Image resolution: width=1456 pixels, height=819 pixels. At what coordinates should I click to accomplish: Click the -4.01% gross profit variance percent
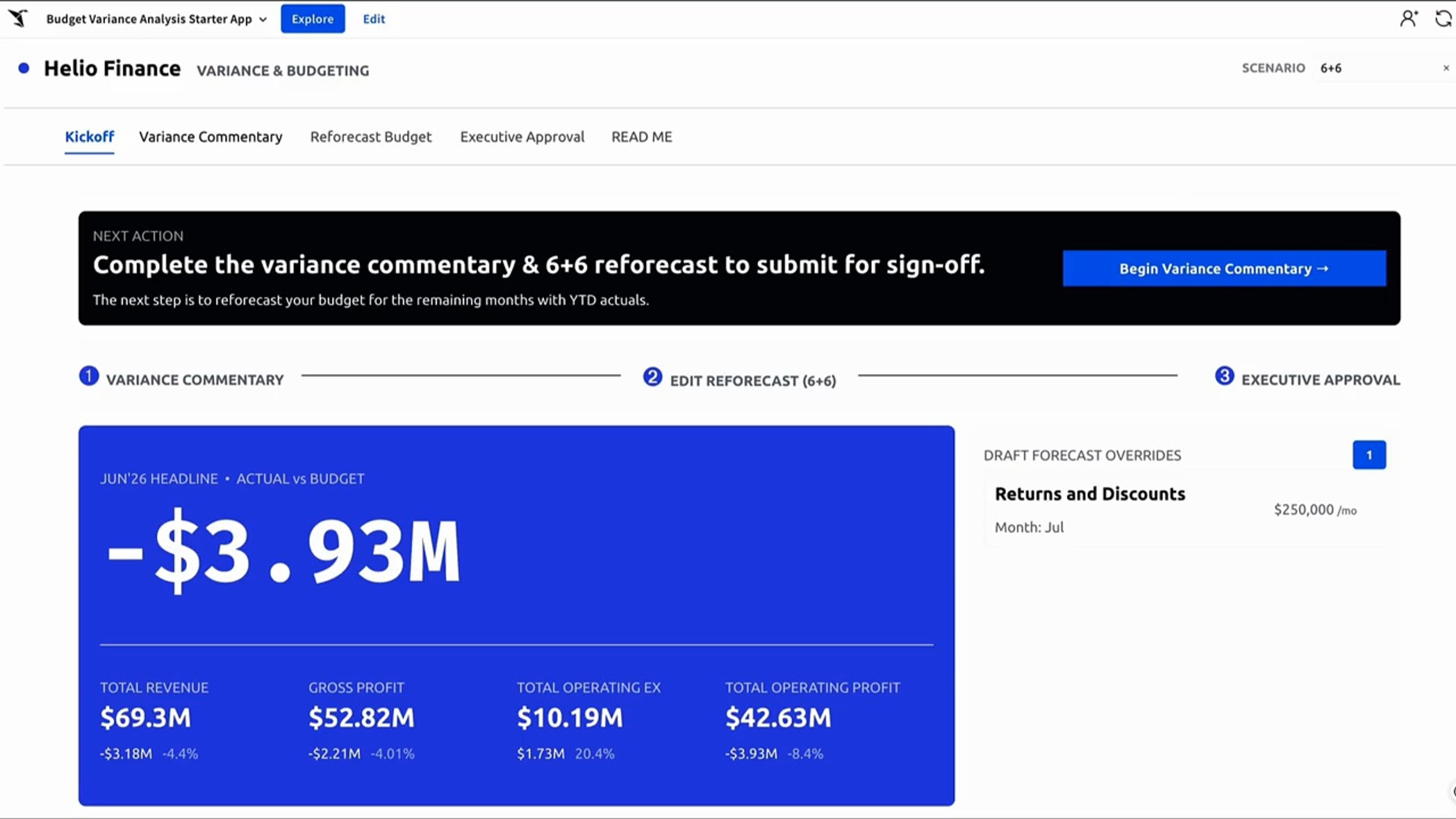tap(393, 754)
